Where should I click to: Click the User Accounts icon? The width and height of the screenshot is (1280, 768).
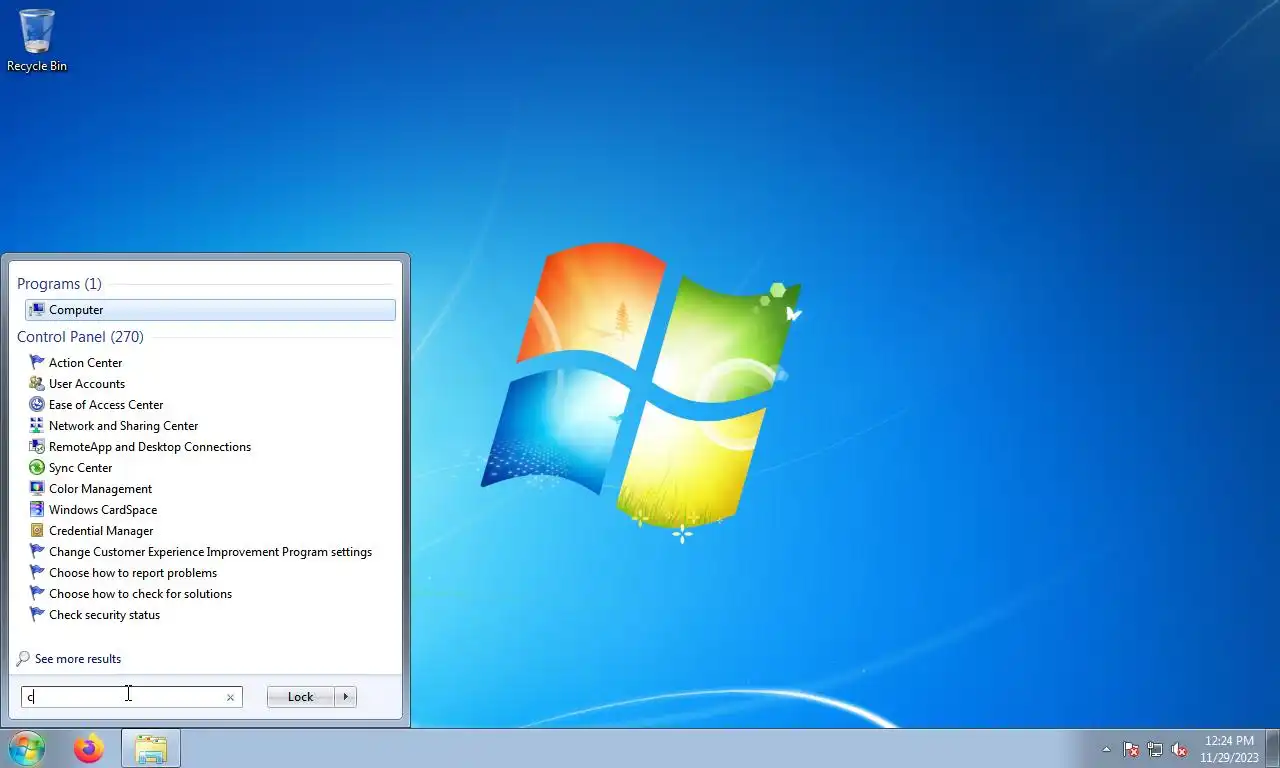(37, 384)
